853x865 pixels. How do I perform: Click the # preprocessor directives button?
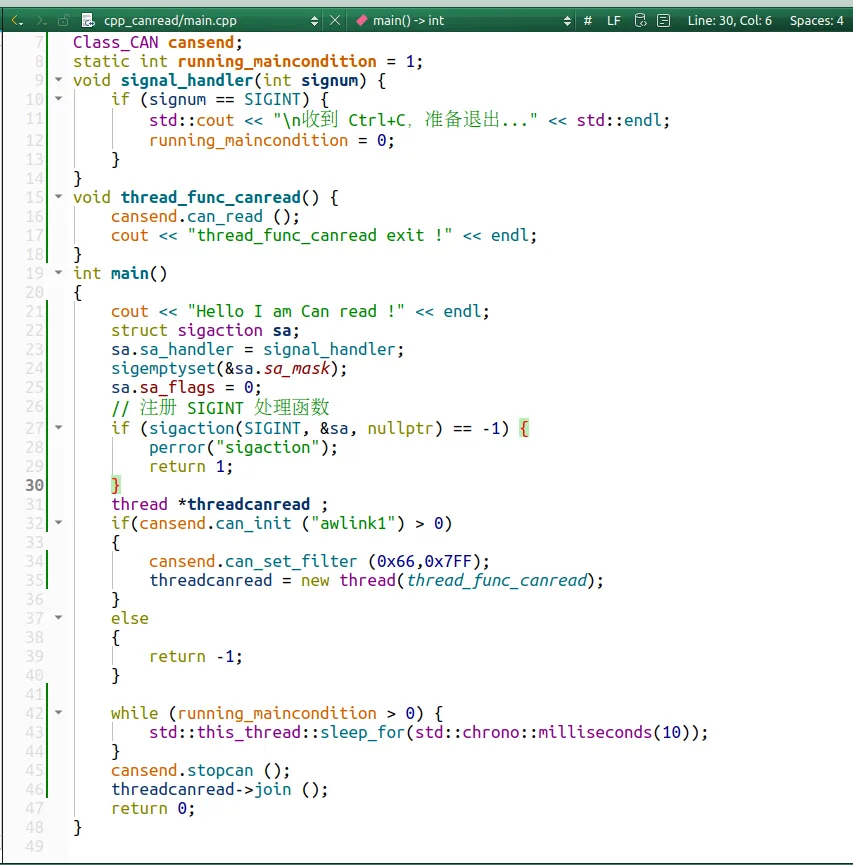(x=588, y=21)
